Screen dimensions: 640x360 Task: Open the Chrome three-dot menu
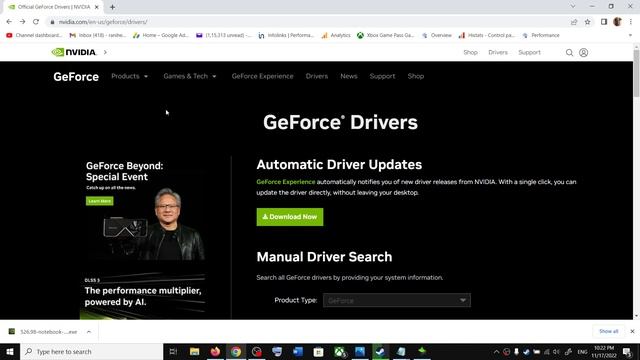pyautogui.click(x=631, y=22)
